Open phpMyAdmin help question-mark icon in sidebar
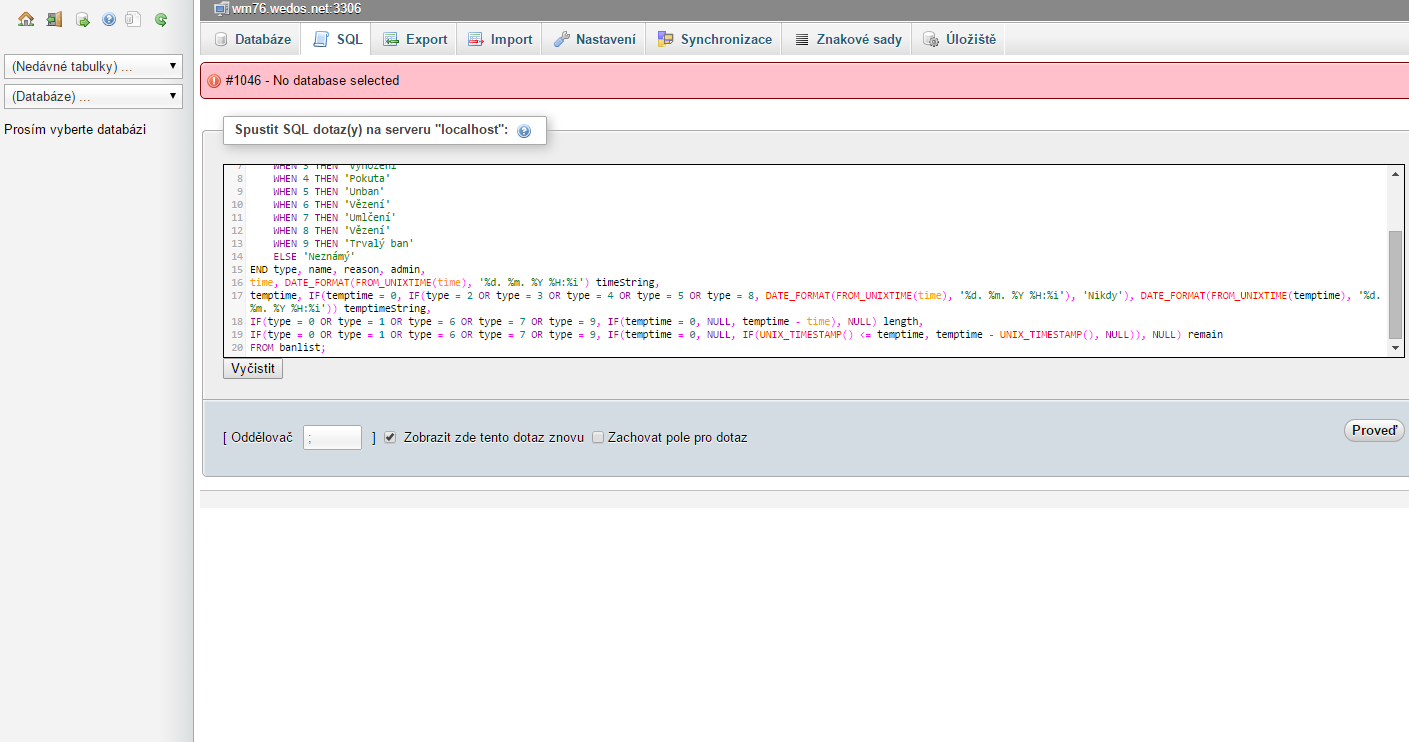 coord(109,19)
